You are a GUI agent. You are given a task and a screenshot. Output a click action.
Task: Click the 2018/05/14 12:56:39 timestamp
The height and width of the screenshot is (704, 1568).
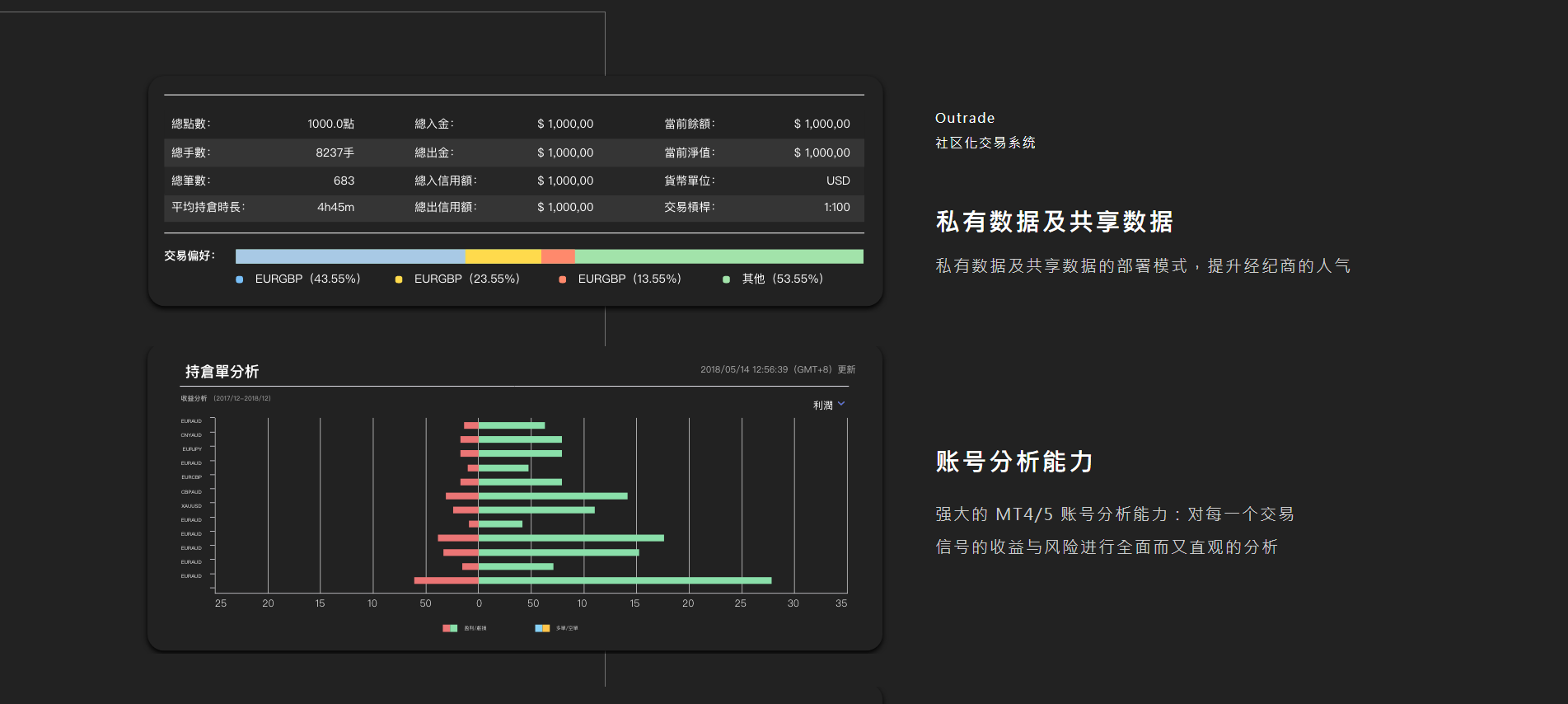(744, 369)
